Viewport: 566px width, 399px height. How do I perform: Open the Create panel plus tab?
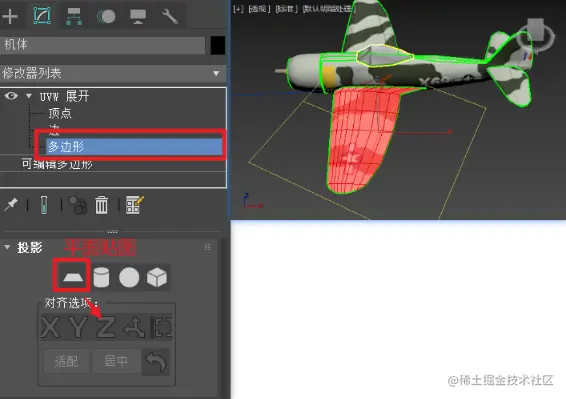tap(10, 16)
